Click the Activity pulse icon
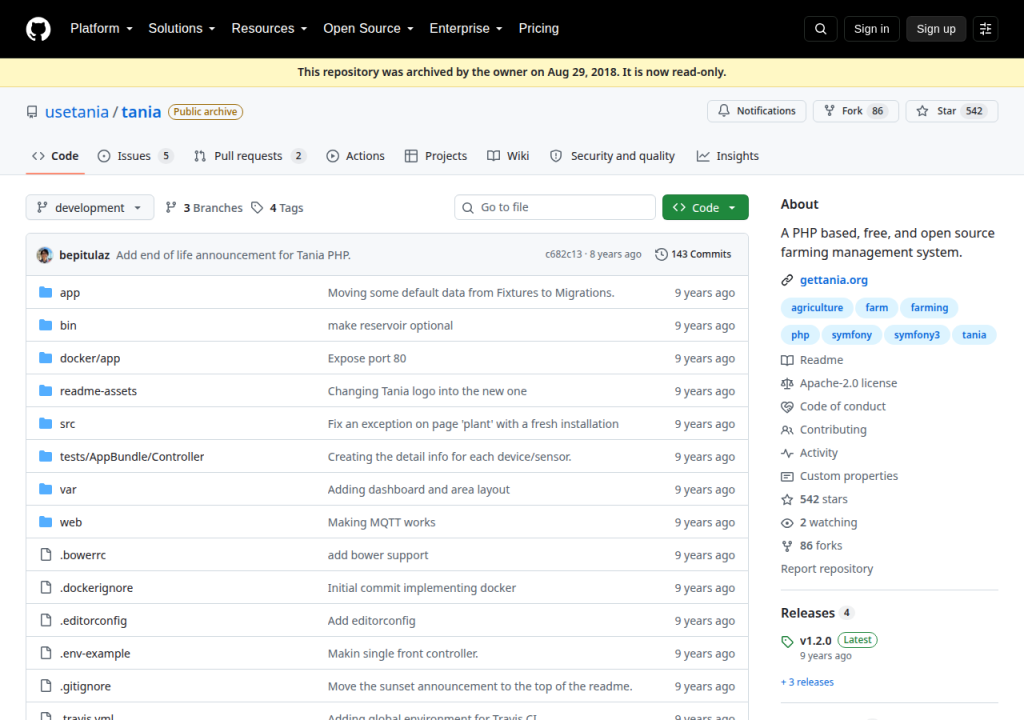This screenshot has height=720, width=1024. [x=787, y=453]
